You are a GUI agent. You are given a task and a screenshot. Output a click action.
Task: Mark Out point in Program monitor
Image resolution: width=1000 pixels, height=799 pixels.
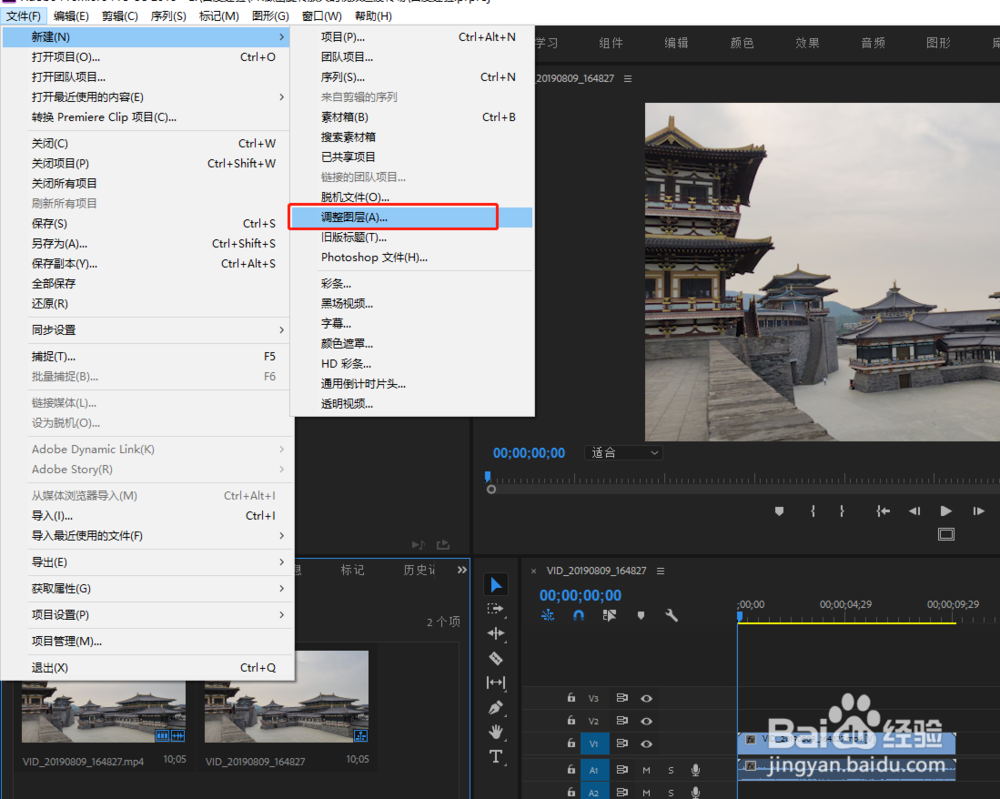(842, 511)
